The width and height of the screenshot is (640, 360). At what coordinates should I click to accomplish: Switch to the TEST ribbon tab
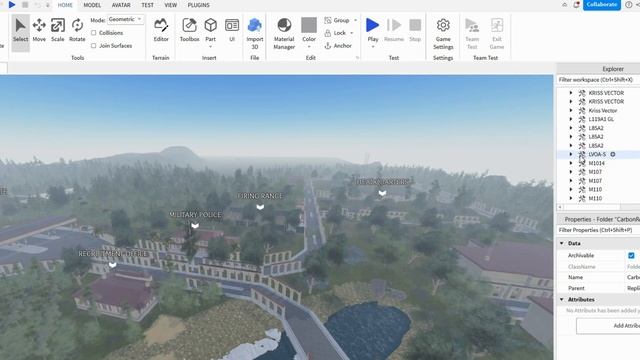click(147, 5)
